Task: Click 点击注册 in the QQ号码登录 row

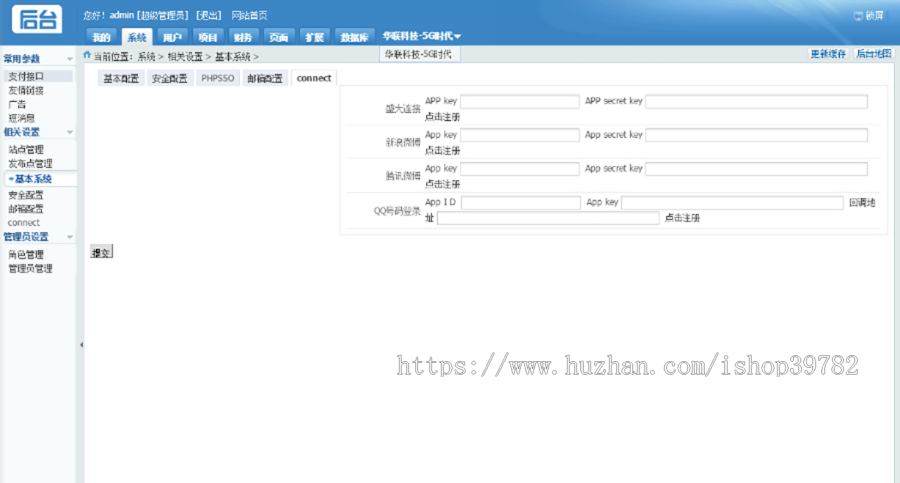Action: point(682,218)
